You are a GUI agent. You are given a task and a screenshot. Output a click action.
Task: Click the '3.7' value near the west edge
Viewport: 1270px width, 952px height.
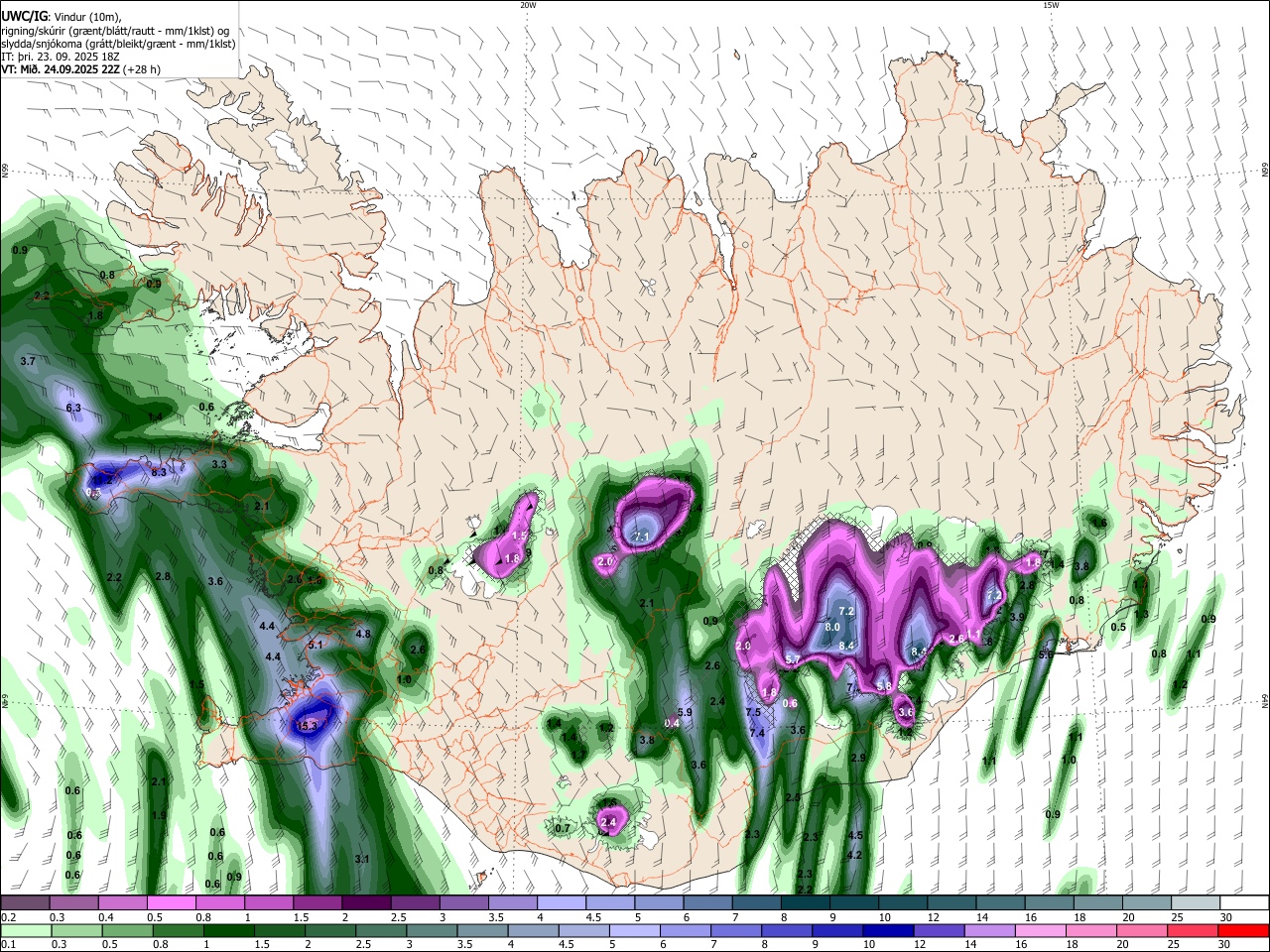coord(28,361)
